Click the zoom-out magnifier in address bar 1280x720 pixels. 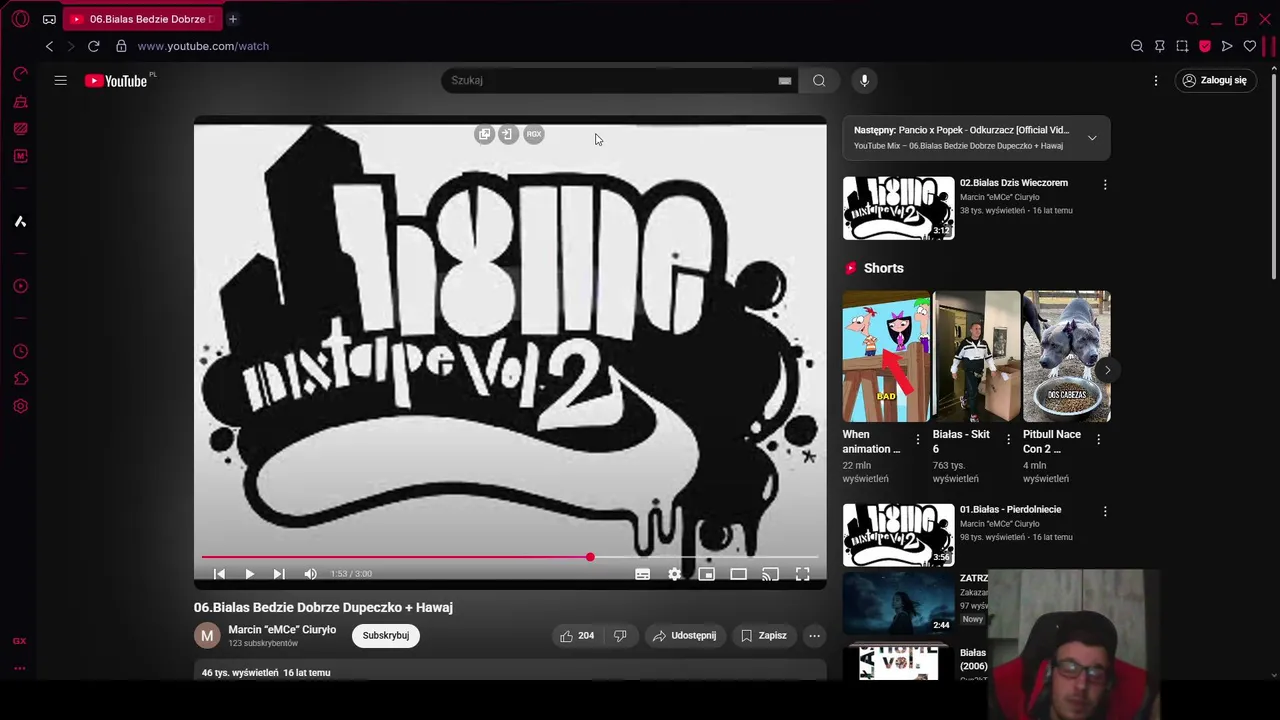click(1137, 46)
